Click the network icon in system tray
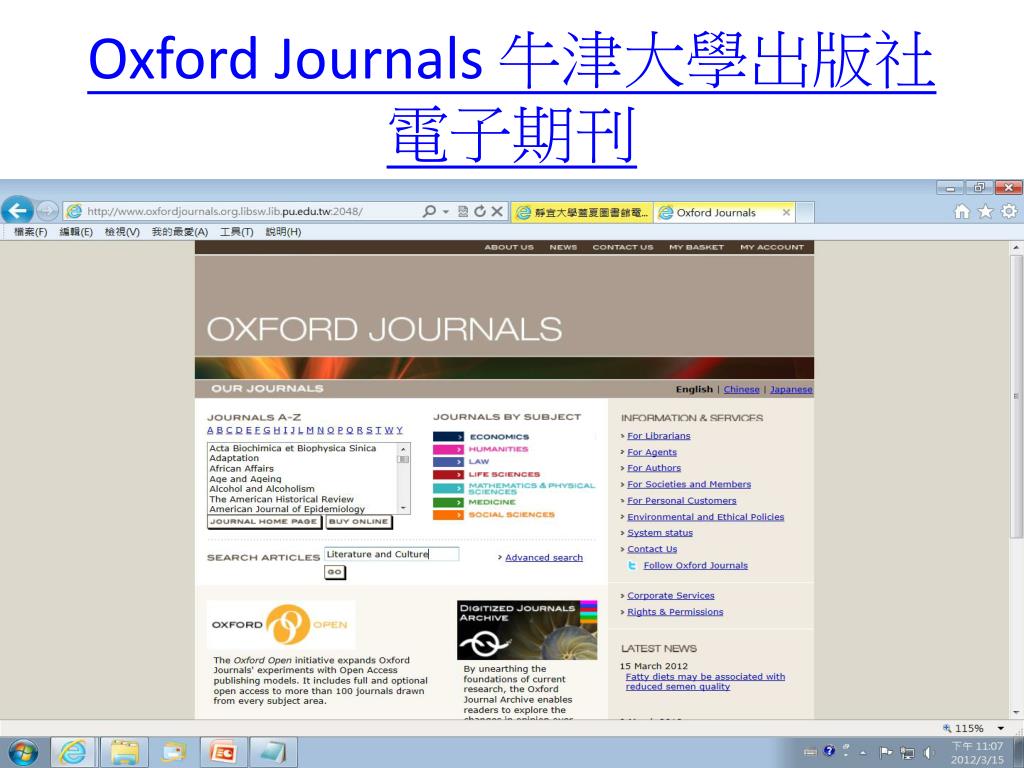Screen dimensions: 1024x768 pos(907,753)
